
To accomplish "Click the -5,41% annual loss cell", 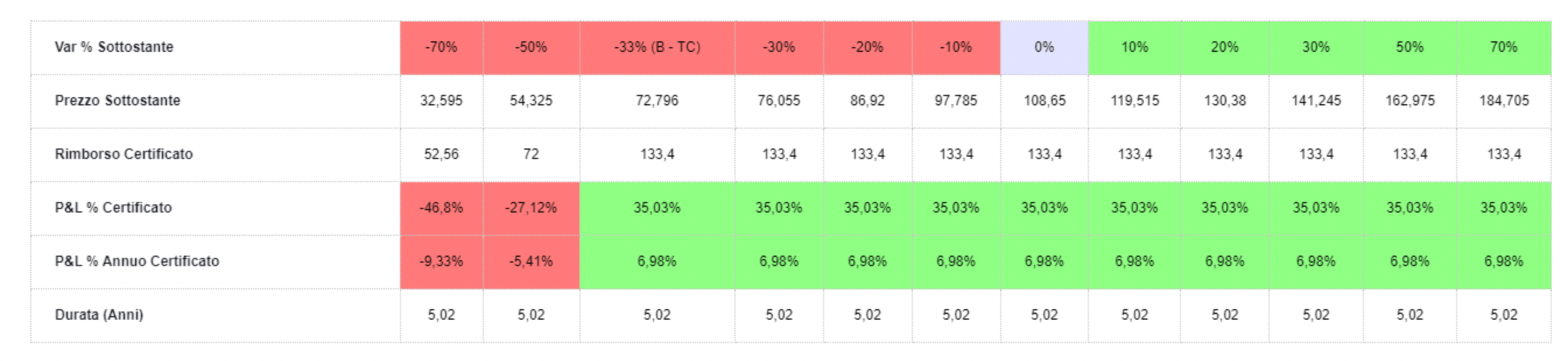I will 531,261.
